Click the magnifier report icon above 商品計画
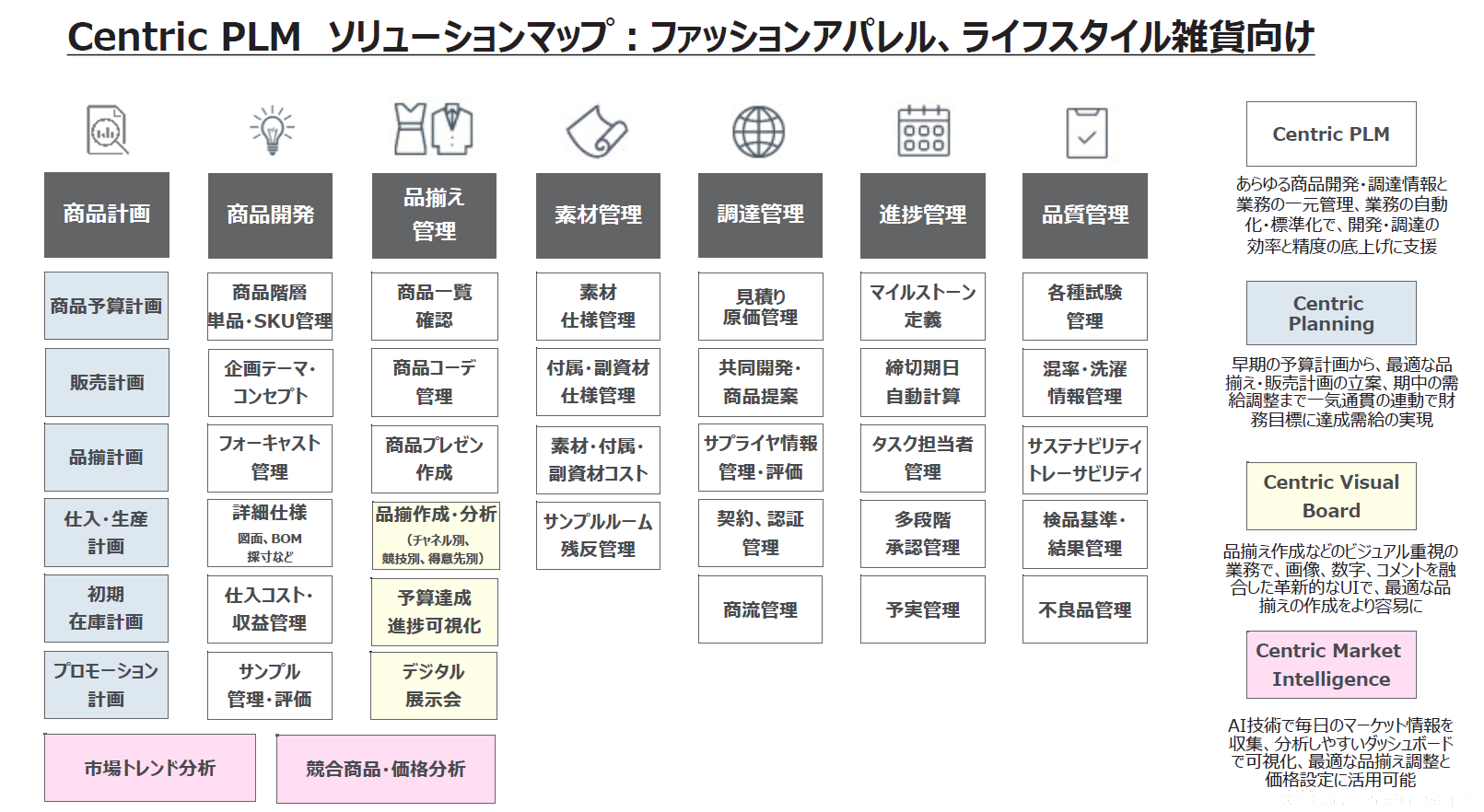This screenshot has width=1484, height=812. [107, 130]
